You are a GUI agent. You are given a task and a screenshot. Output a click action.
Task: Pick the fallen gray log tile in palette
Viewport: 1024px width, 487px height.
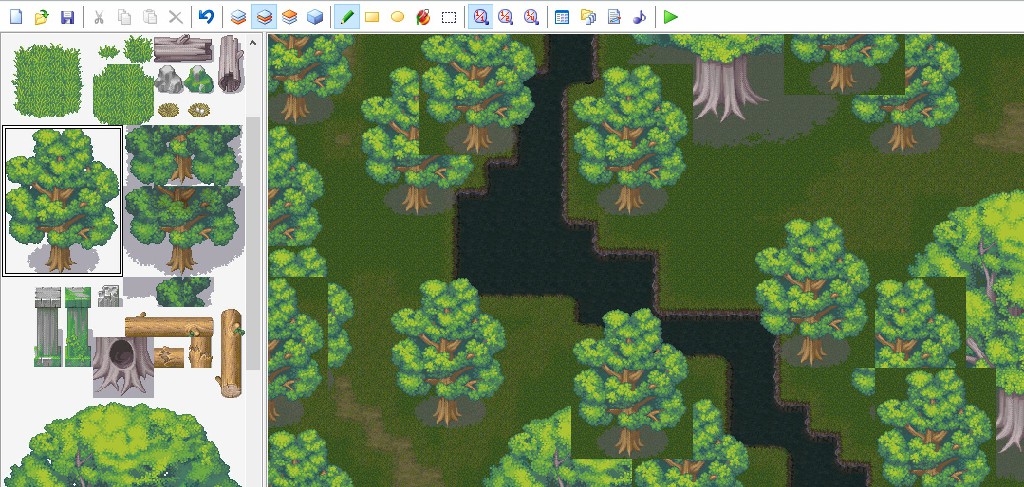[x=184, y=48]
